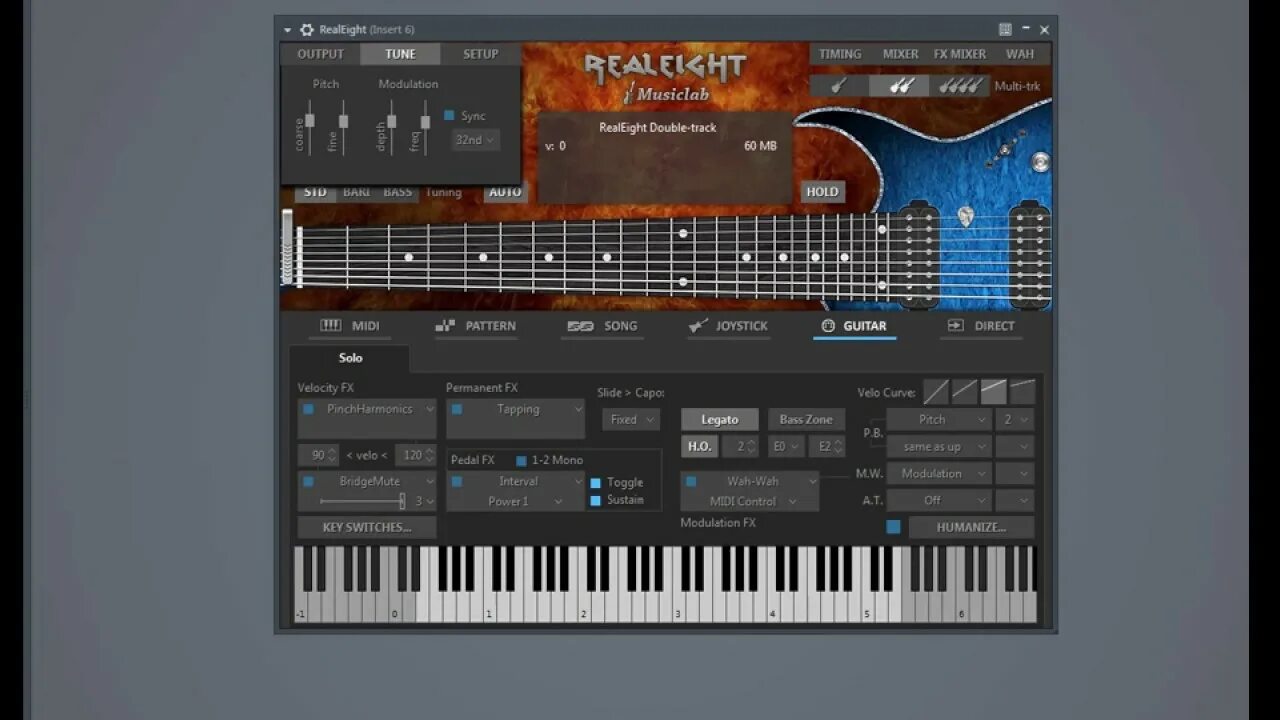
Task: Click the KEY SWITCHES button
Action: click(x=367, y=527)
